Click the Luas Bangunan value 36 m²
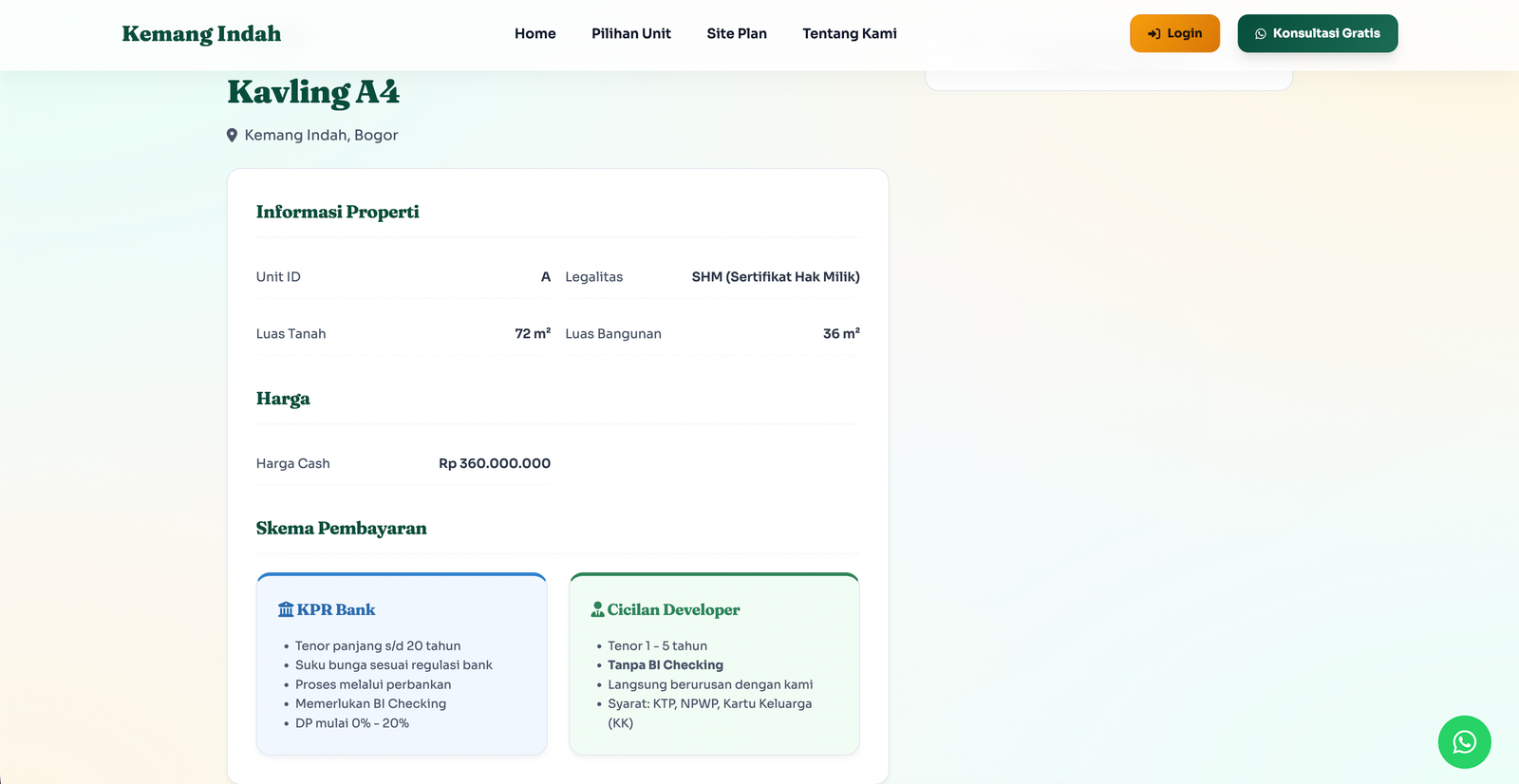This screenshot has width=1519, height=784. tap(841, 333)
